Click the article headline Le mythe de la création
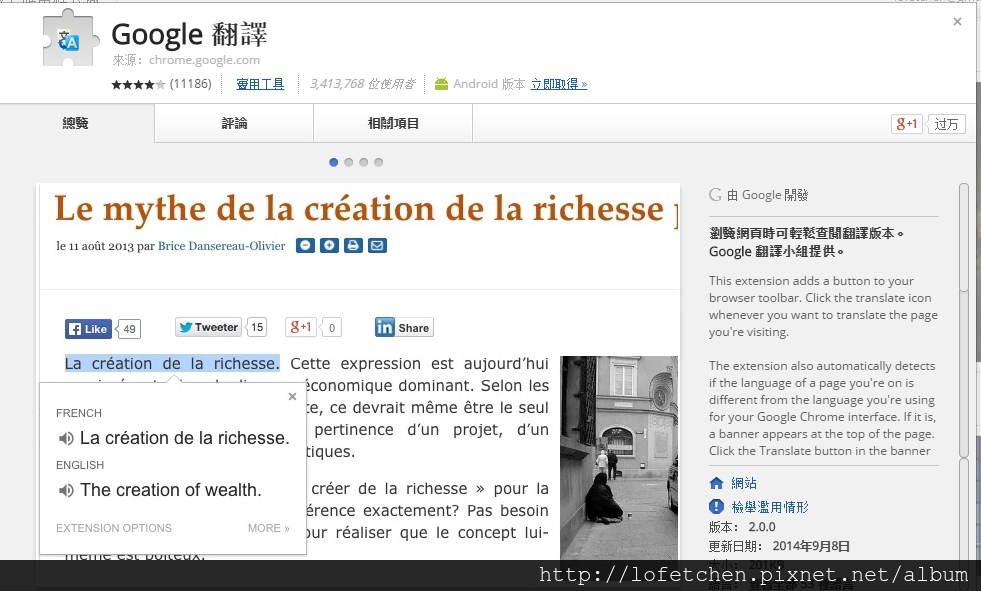Screen dimensions: 981x591 point(366,208)
